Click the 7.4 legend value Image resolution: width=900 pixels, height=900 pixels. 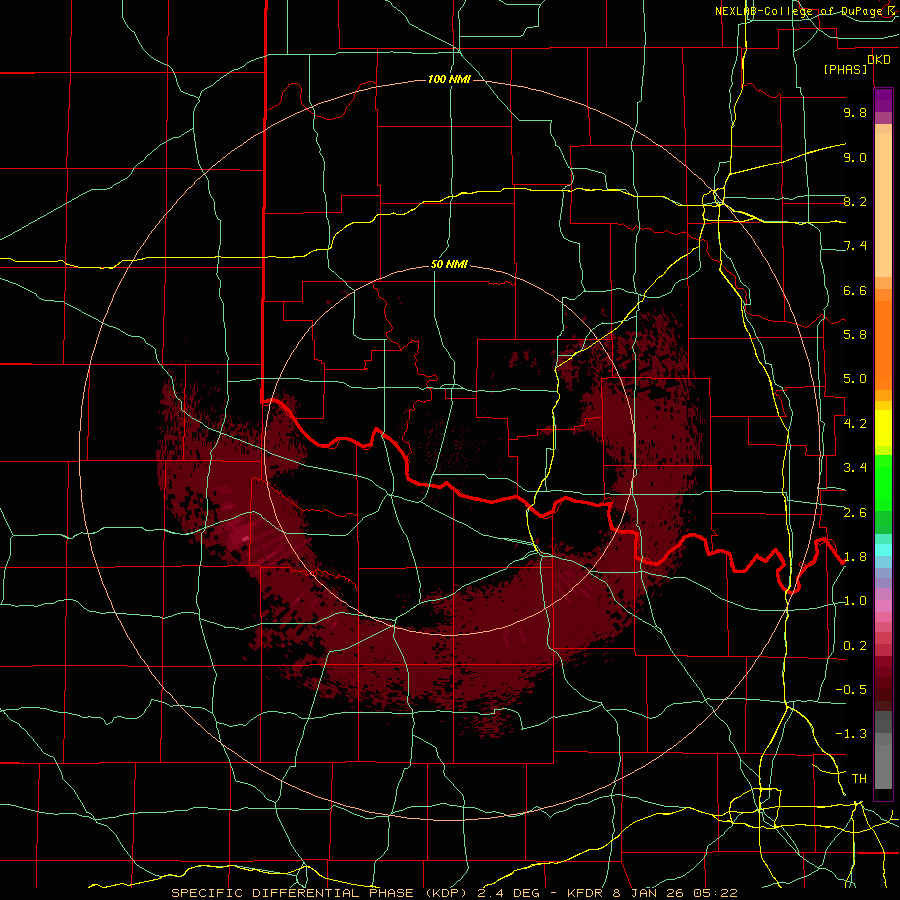[855, 246]
